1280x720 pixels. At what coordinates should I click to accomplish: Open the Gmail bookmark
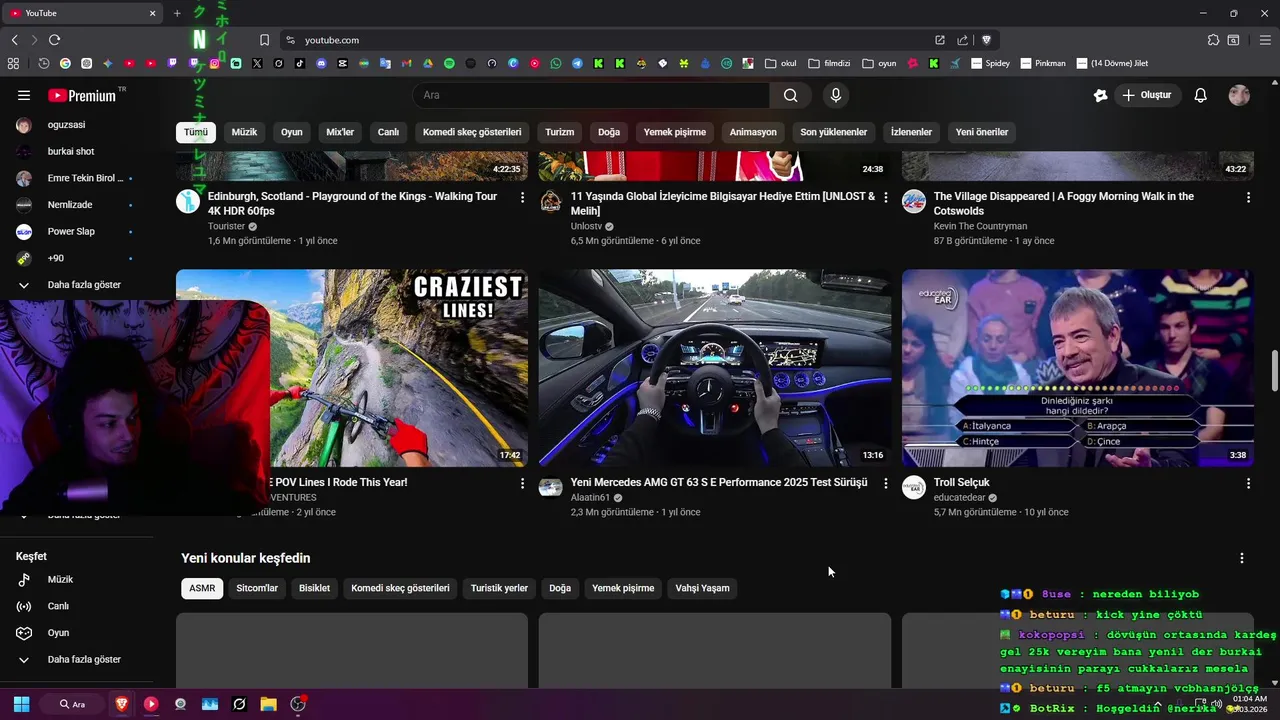coord(406,63)
